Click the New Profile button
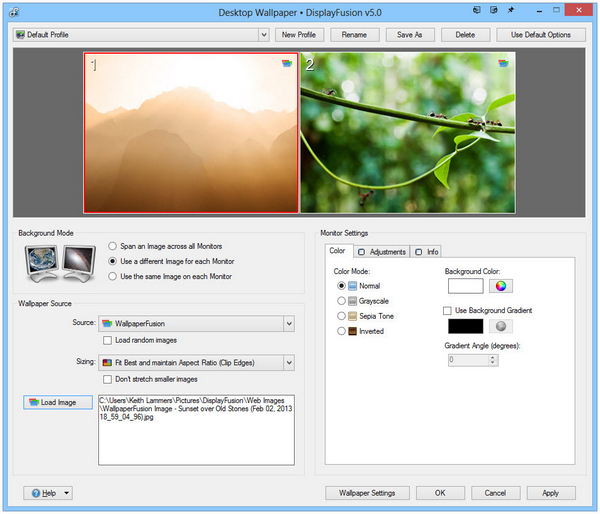This screenshot has width=600, height=514. (x=299, y=35)
